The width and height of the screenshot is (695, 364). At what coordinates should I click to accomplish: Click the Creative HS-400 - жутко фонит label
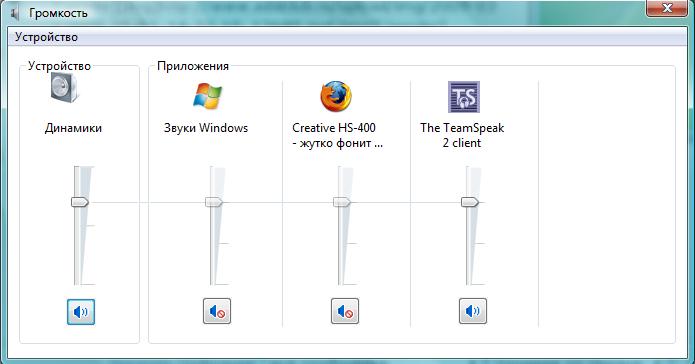(x=337, y=135)
